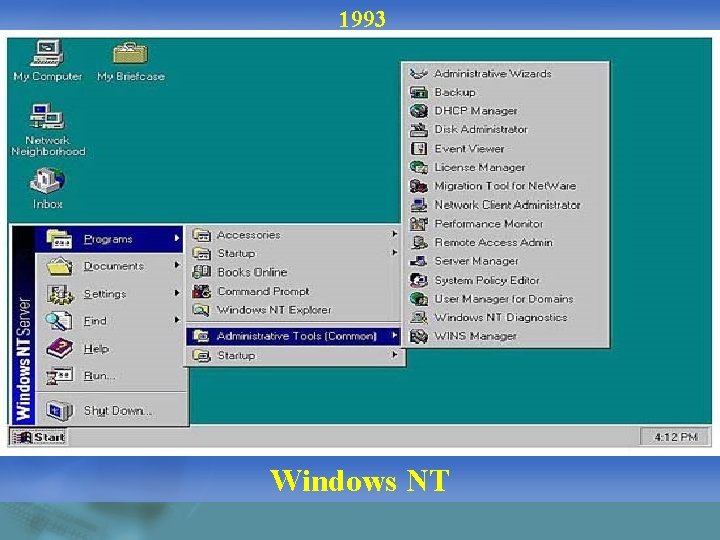Click the Shut Down monitor icon

tap(59, 411)
